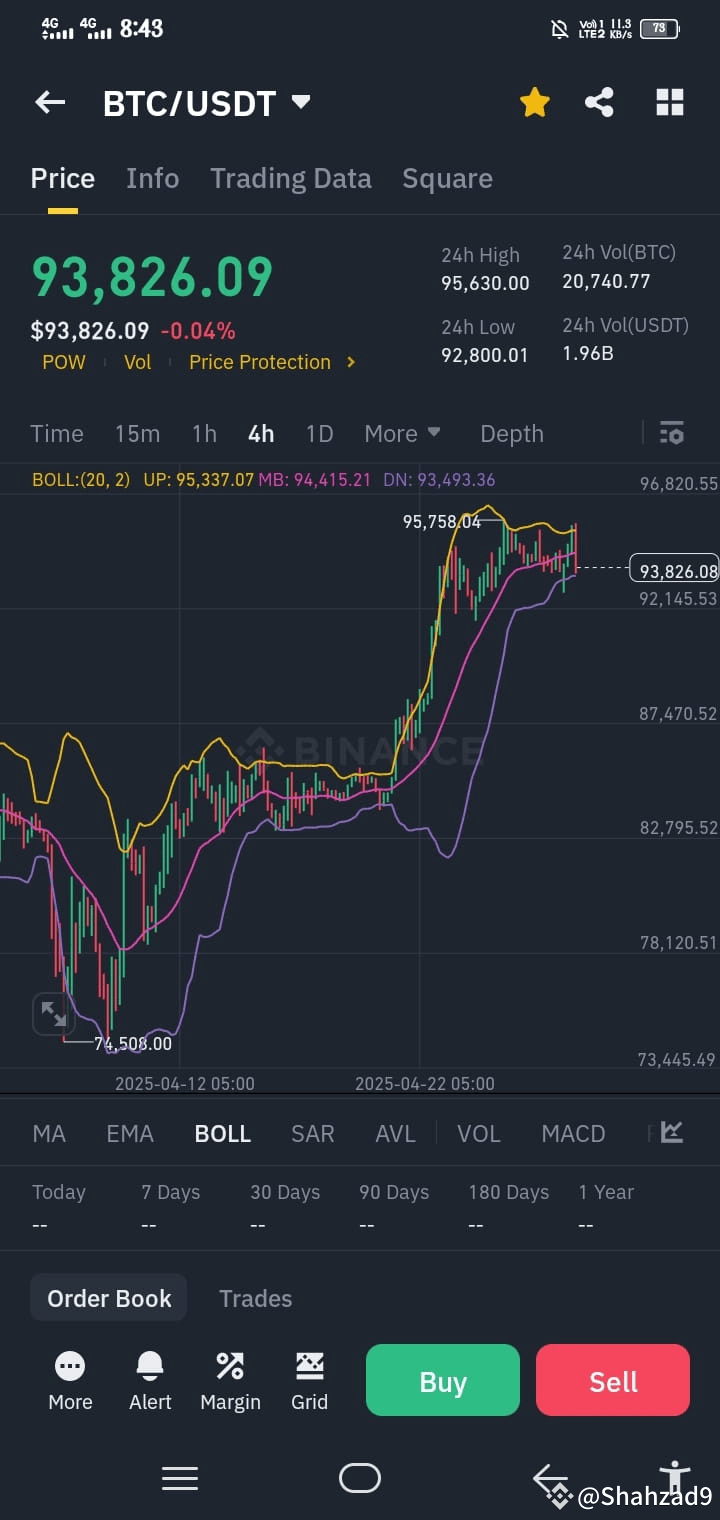Select the 4h interval
The height and width of the screenshot is (1520, 720).
tap(261, 433)
